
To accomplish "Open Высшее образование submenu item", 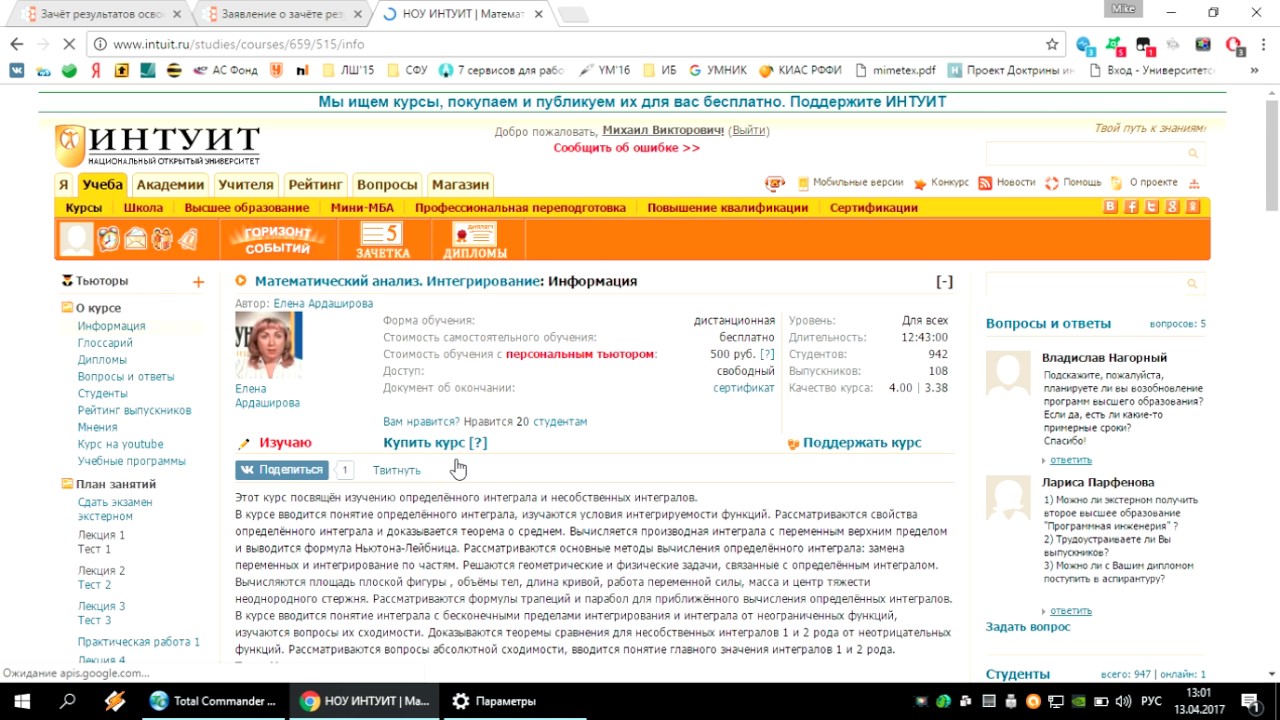I will [246, 208].
